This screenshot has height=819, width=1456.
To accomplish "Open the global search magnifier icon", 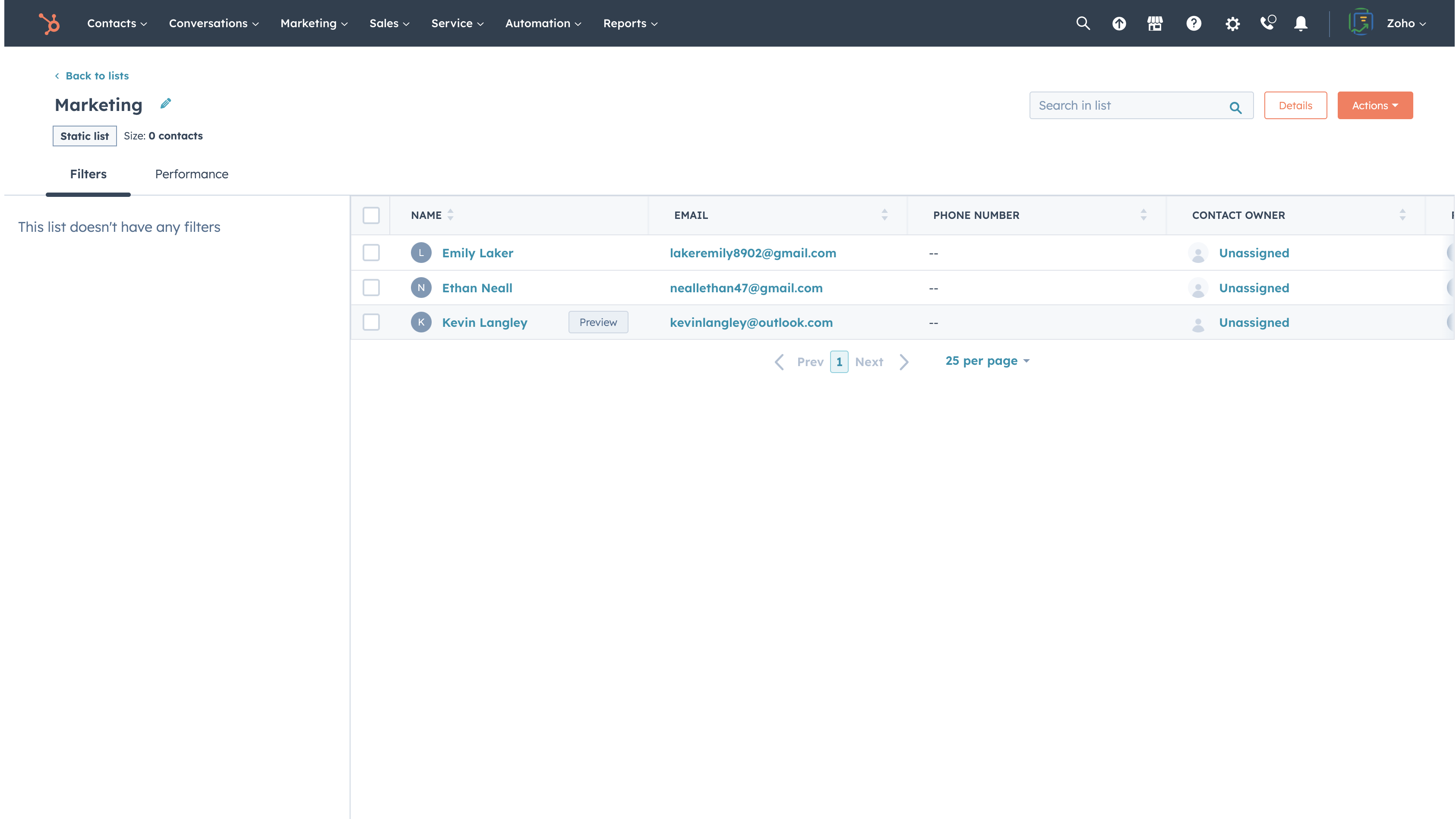I will (1082, 23).
